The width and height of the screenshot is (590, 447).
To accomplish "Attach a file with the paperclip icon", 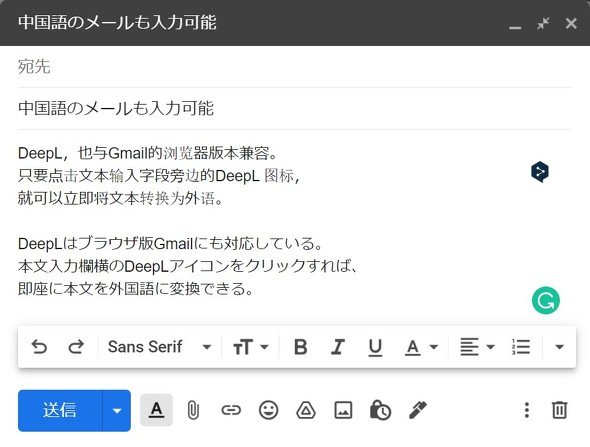I will (x=193, y=410).
